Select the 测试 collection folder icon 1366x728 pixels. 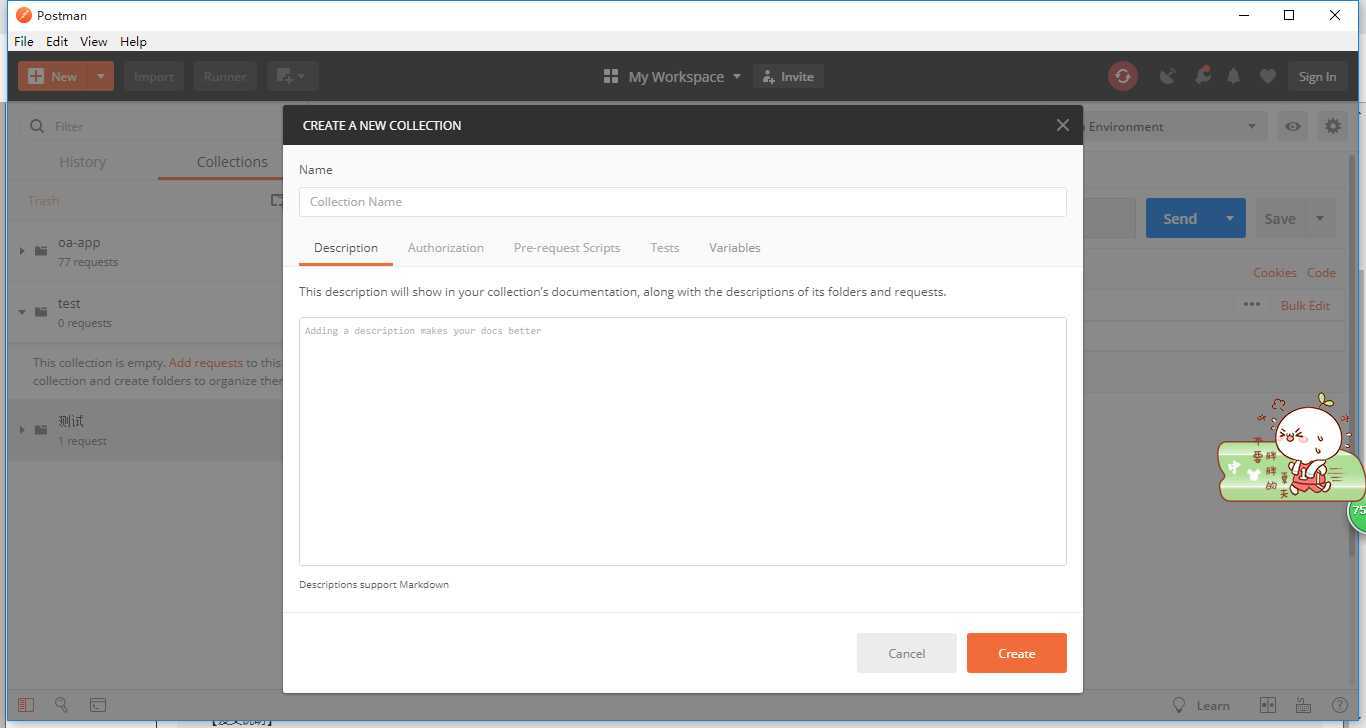click(41, 430)
